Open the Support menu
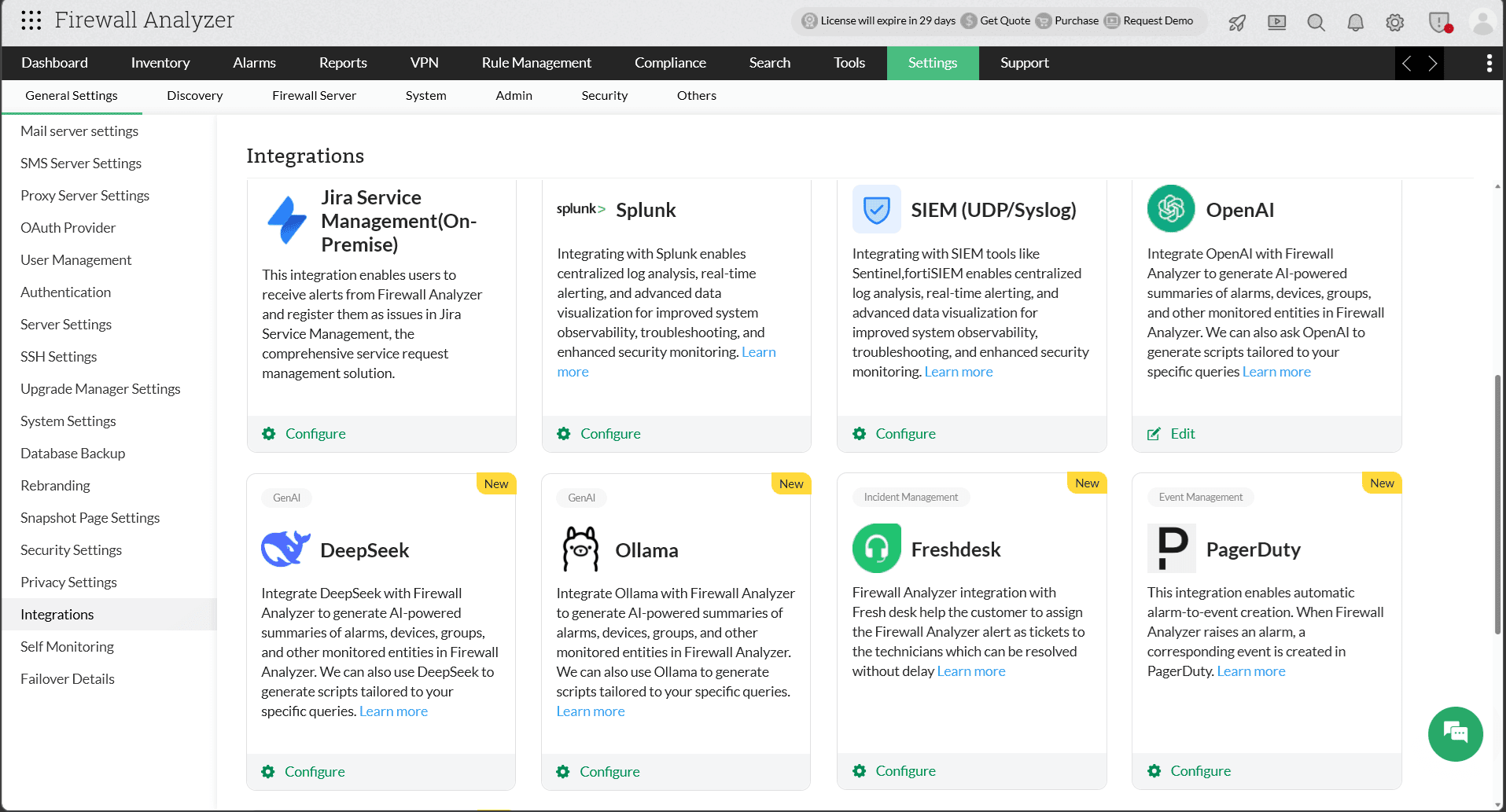The height and width of the screenshot is (812, 1506). 1024,63
